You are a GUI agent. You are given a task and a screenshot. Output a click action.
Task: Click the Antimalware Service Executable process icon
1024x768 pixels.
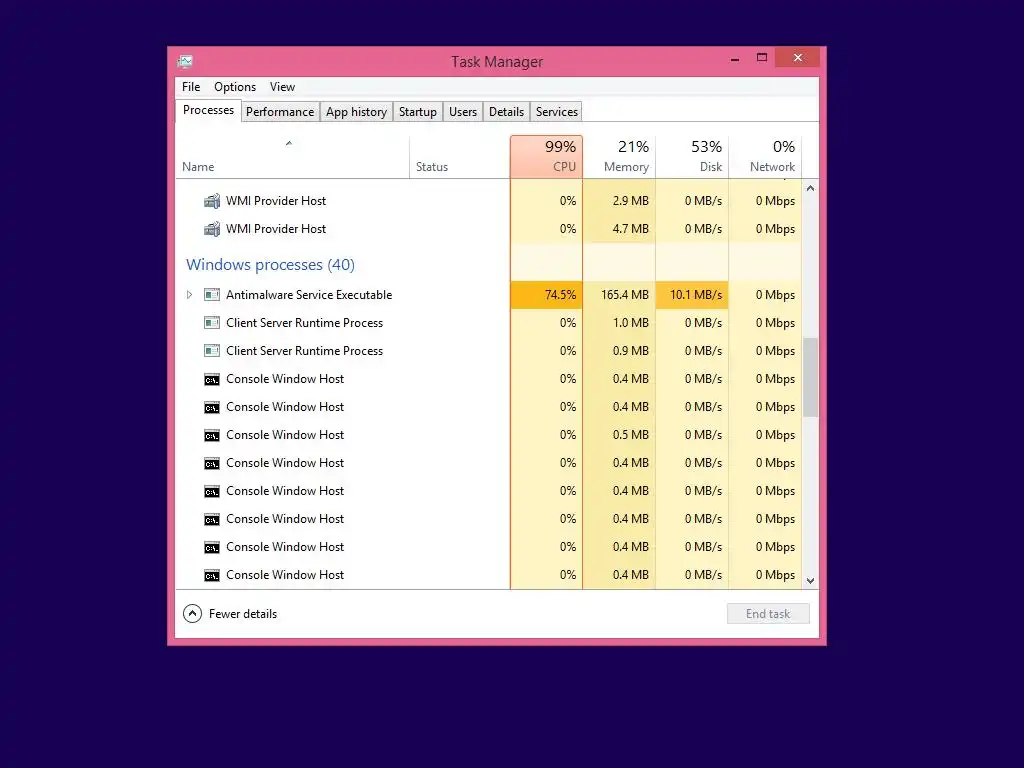point(212,295)
